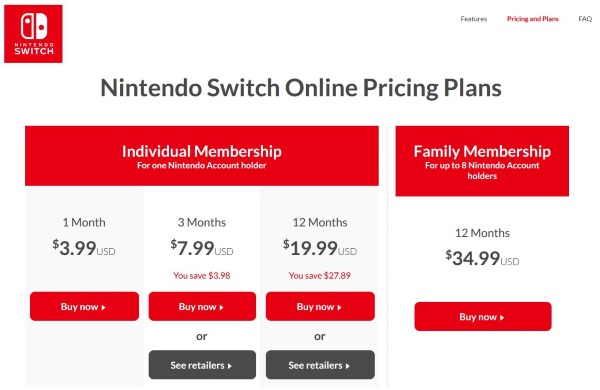Viewport: 600px width, 390px height.
Task: Click the Family Membership header banner
Action: (482, 161)
